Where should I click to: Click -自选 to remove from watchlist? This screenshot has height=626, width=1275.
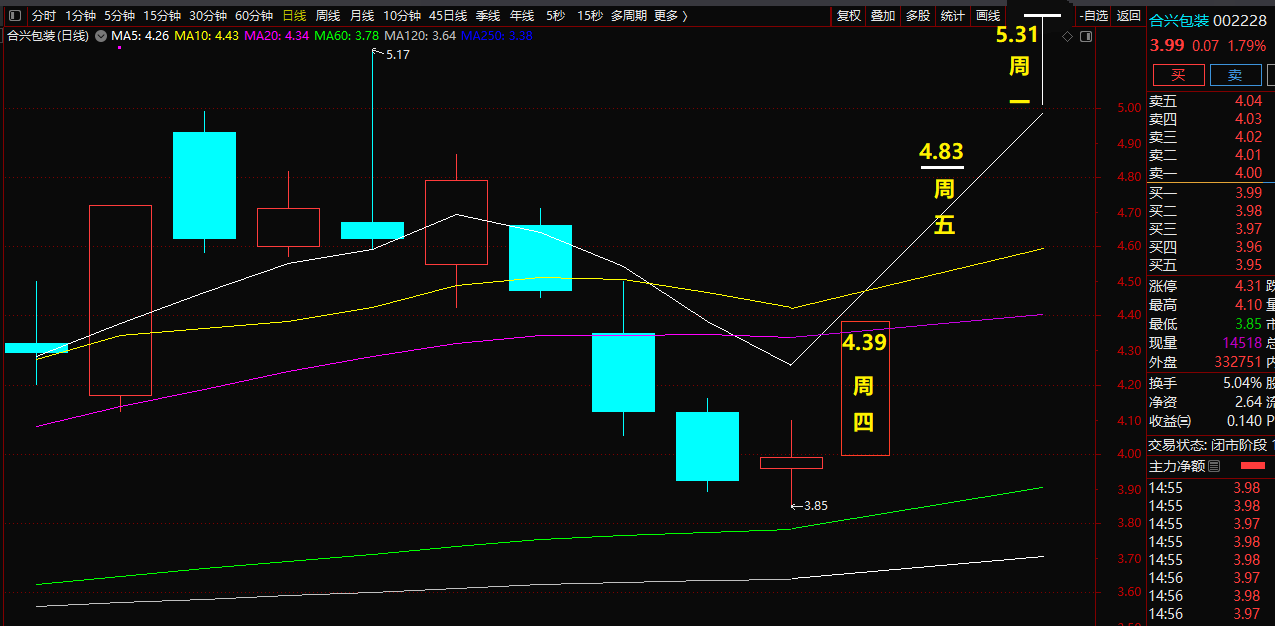coord(1095,16)
